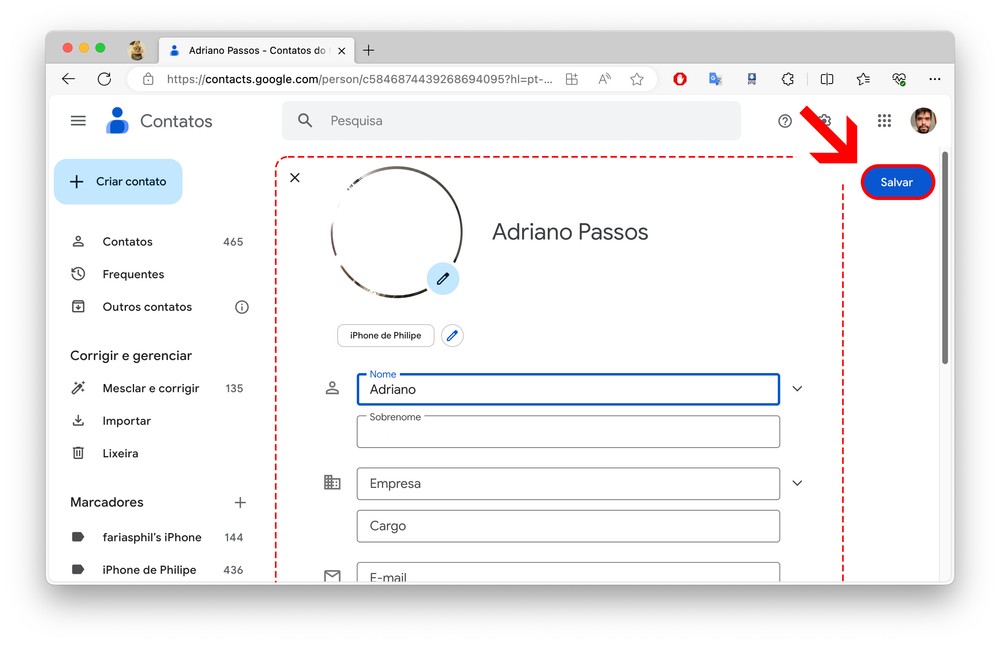Expand additional Empresa fields chevron
The width and height of the screenshot is (1000, 645).
click(797, 483)
